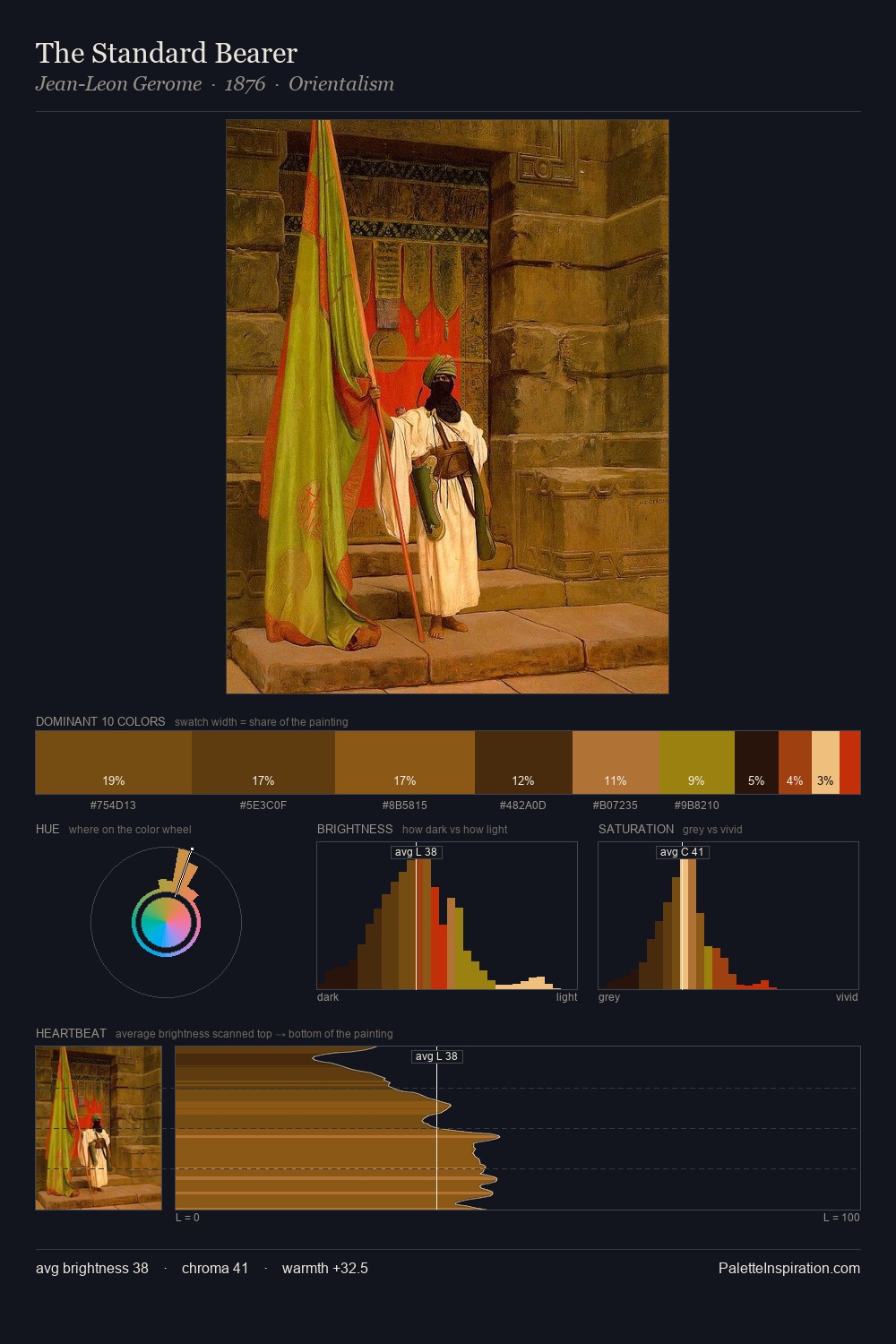Viewport: 896px width, 1344px height.
Task: Click 'chroma 41' in footer
Action: click(215, 1268)
